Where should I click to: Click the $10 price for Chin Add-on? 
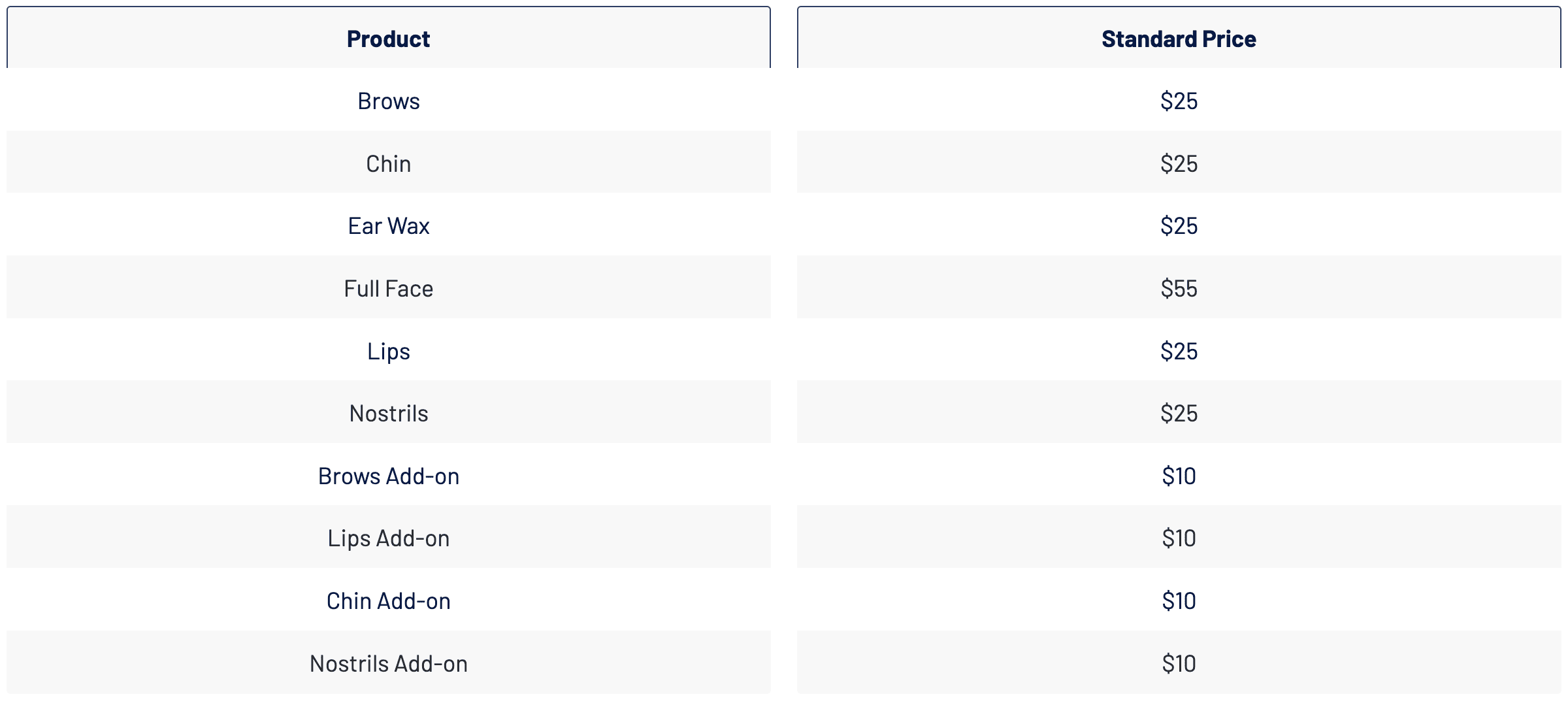[x=1179, y=600]
